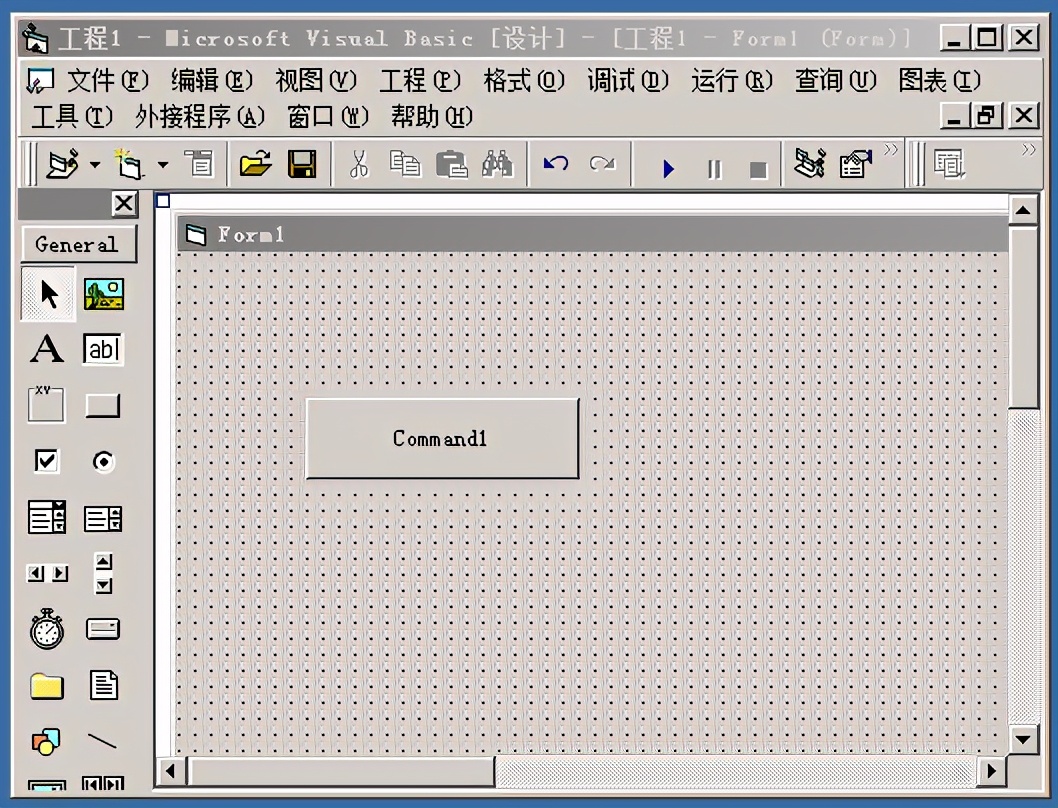Select the vertical scrollbar control tool
The image size is (1058, 808).
(103, 574)
